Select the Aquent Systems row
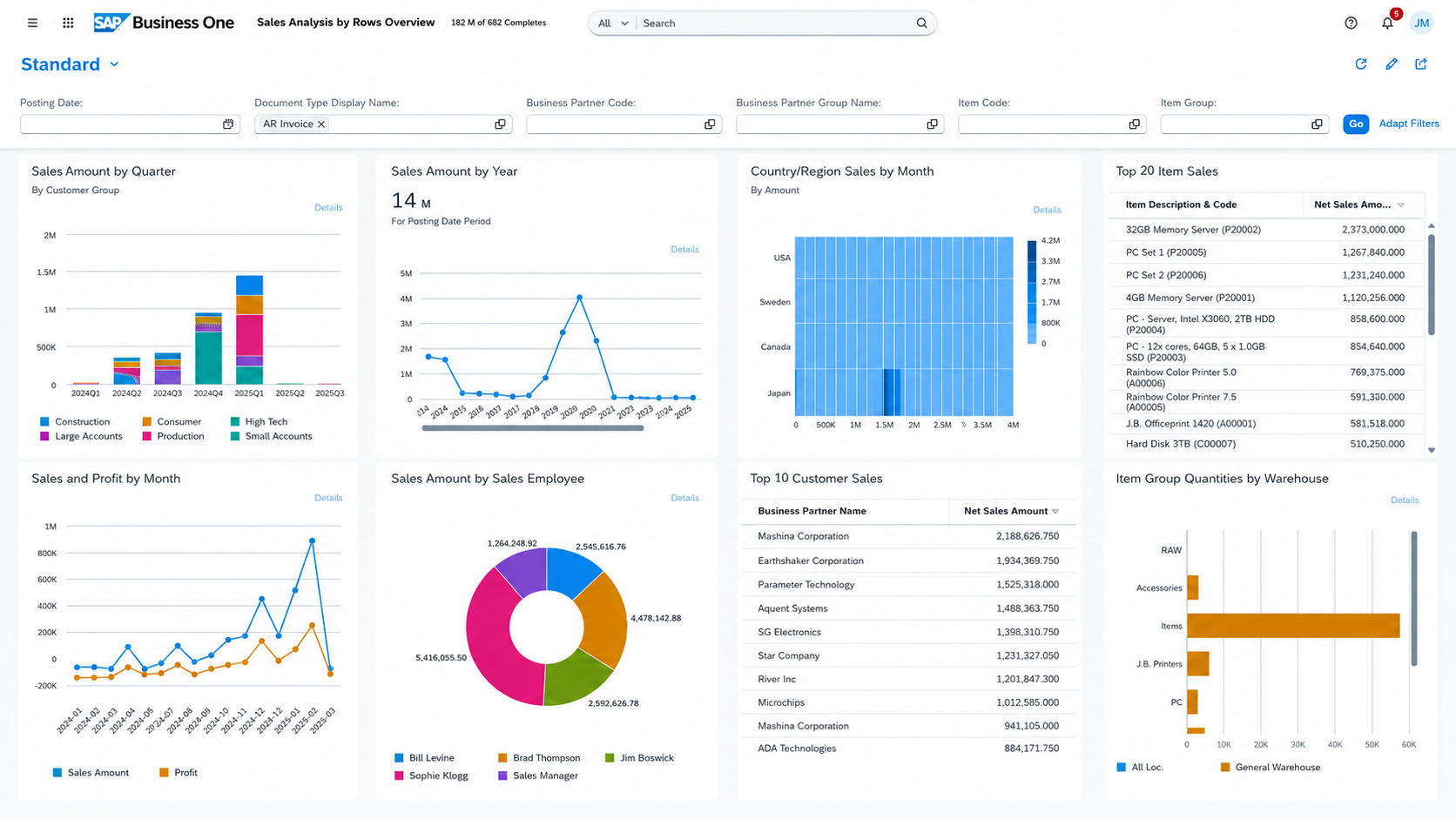 (908, 608)
